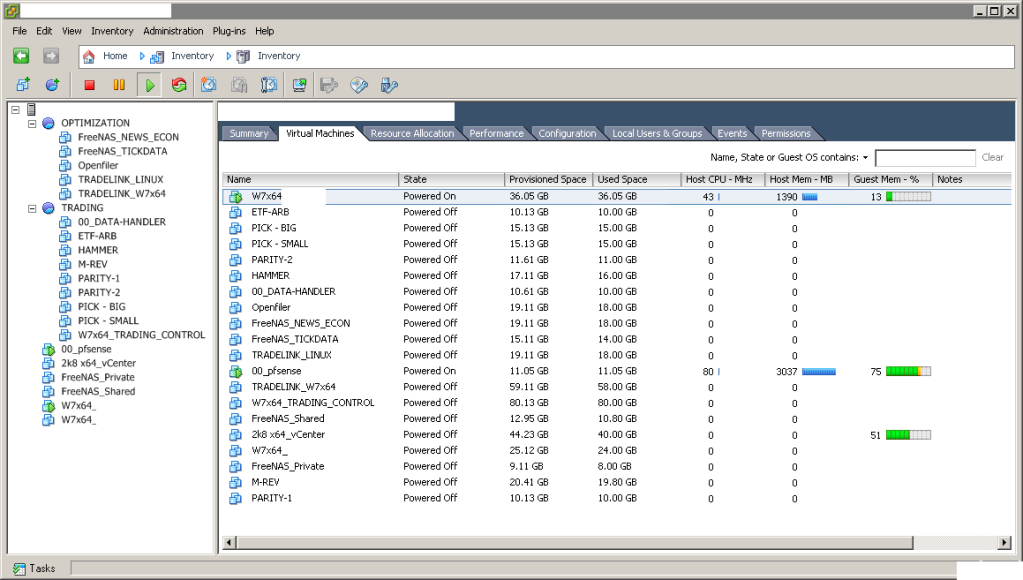Open the Administration menu
The height and width of the screenshot is (580, 1023).
click(x=173, y=31)
